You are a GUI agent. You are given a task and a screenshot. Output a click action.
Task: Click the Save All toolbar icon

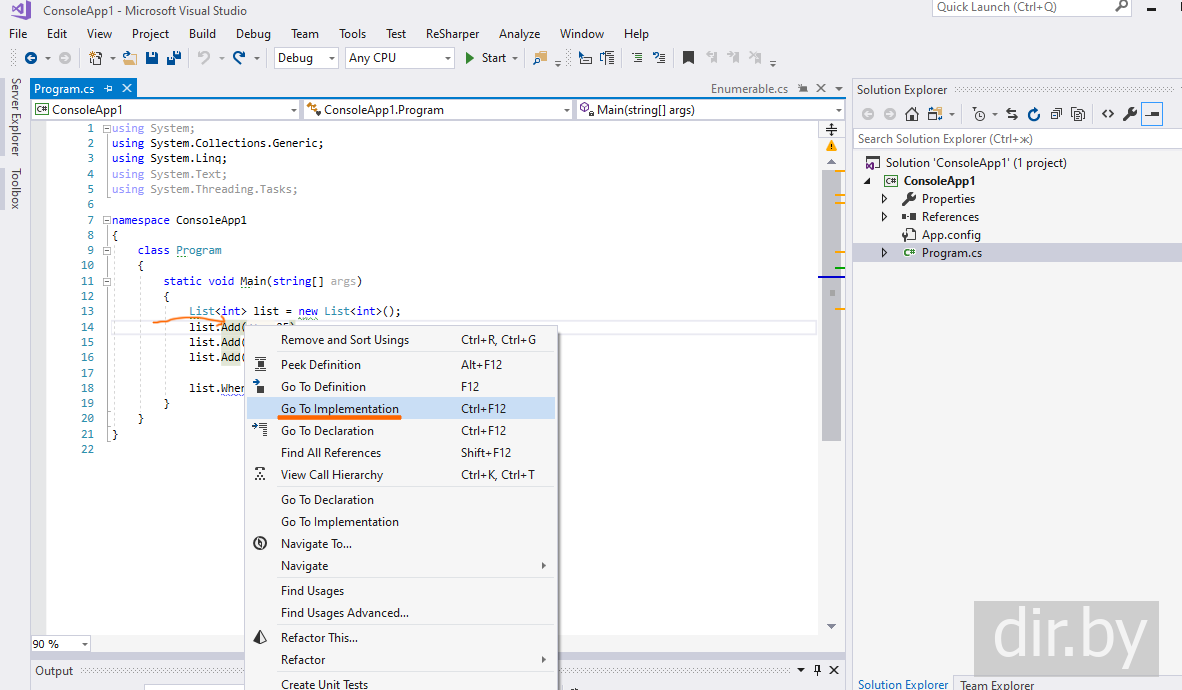point(174,58)
